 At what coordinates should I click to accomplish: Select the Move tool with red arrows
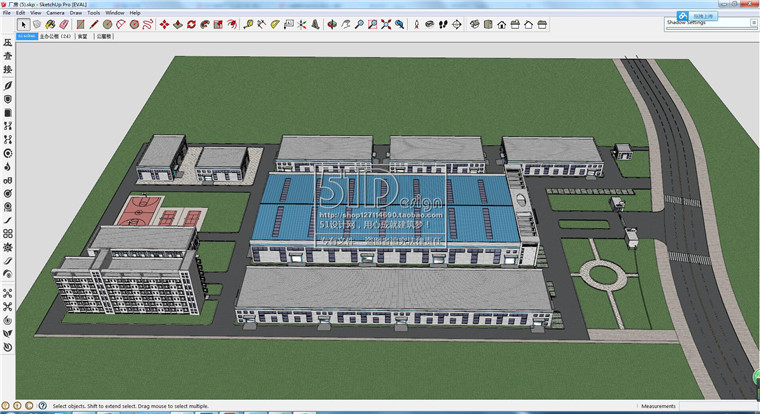click(164, 24)
